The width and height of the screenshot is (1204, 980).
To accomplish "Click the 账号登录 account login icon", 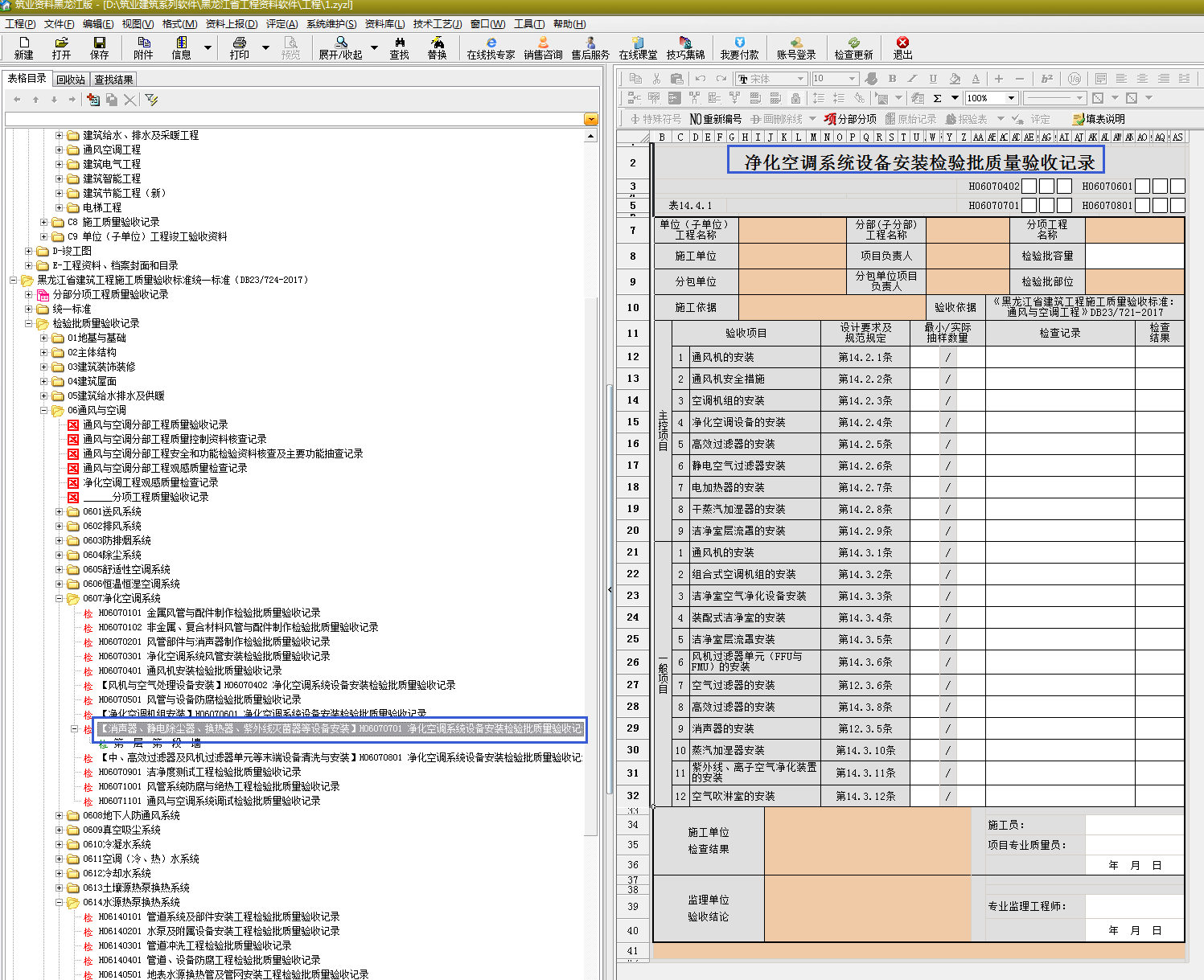I will (796, 47).
